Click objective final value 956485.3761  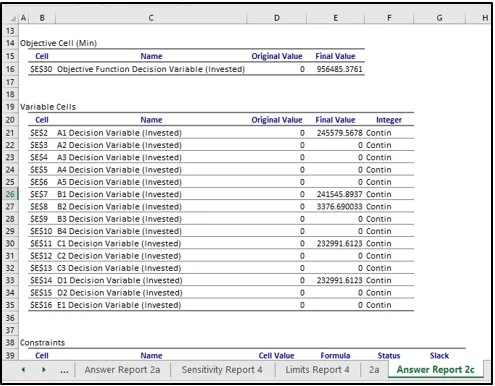339,69
